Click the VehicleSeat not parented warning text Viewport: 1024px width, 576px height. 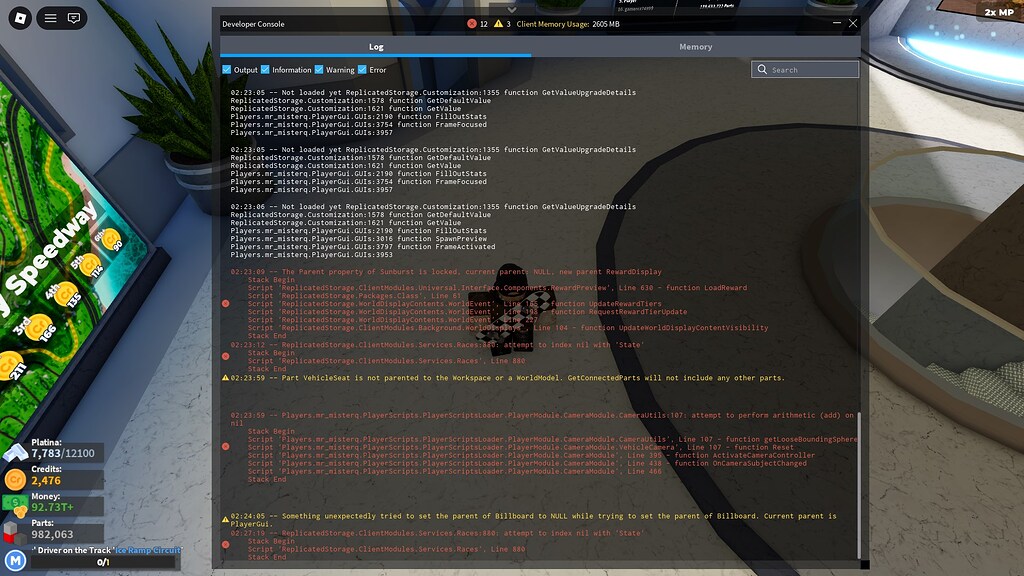pos(507,377)
